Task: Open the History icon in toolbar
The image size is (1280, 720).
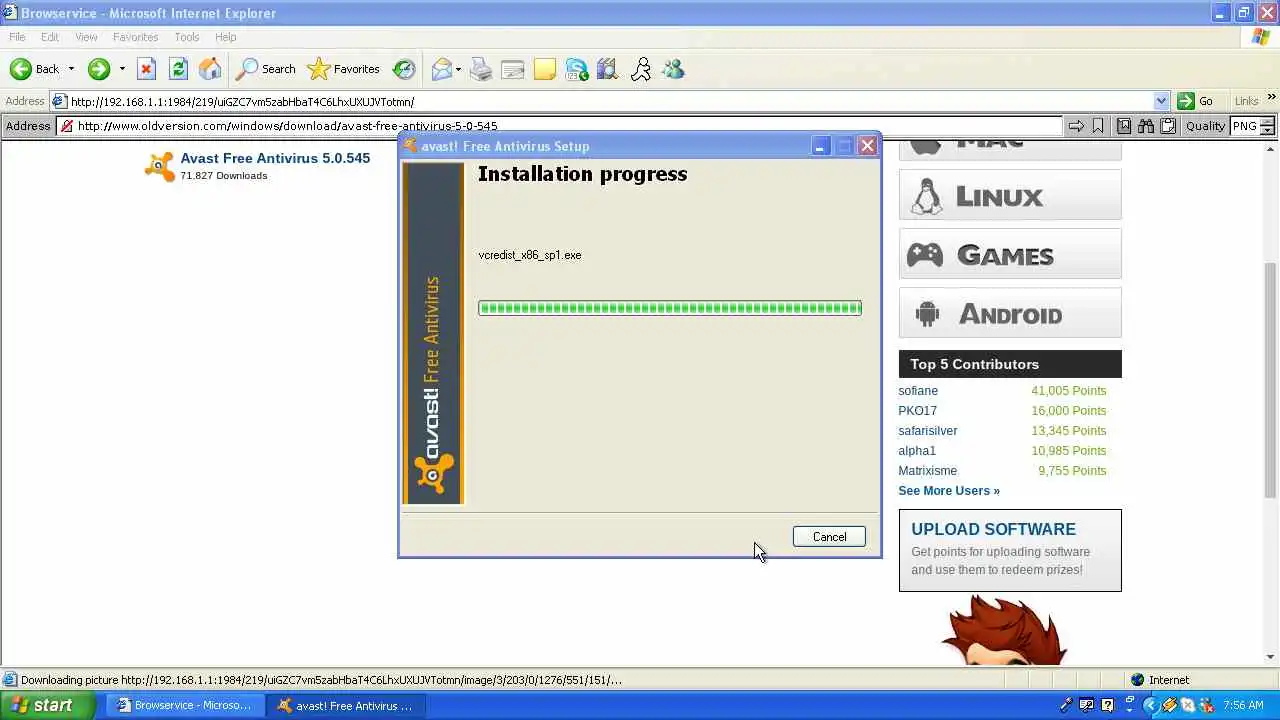Action: tap(404, 69)
